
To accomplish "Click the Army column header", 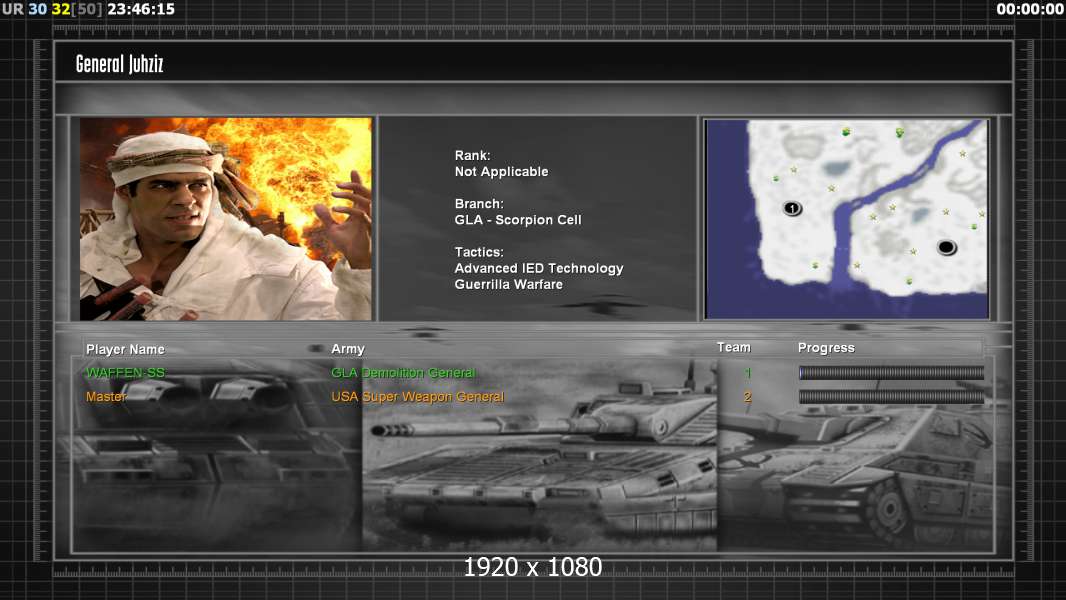I will click(348, 349).
